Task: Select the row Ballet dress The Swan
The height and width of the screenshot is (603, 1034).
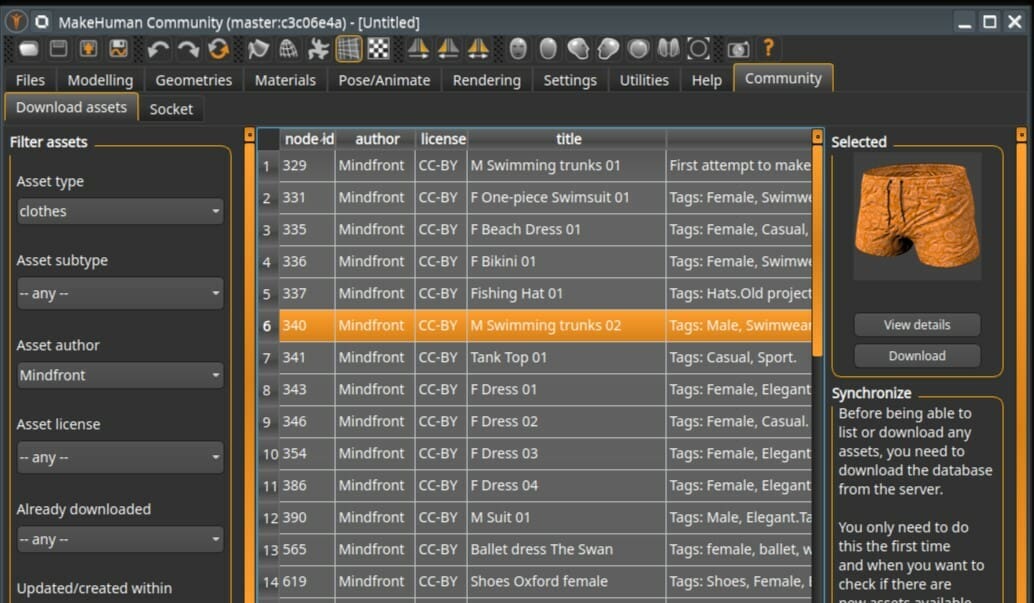Action: click(x=545, y=550)
